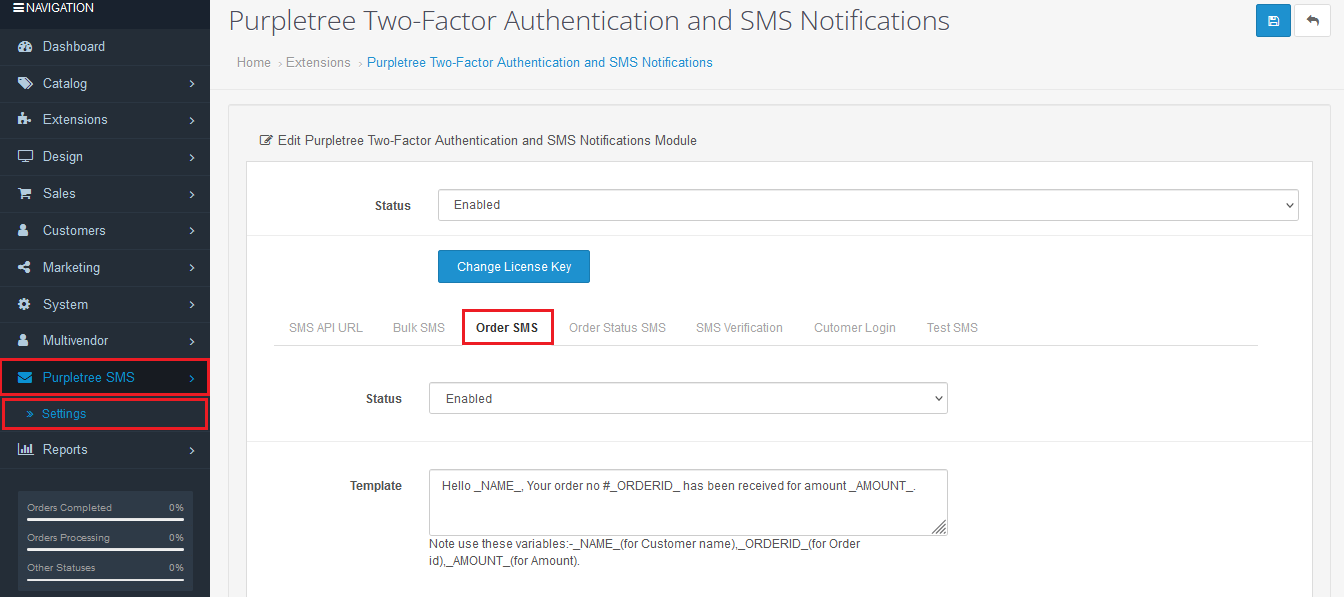The width and height of the screenshot is (1344, 597).
Task: Click the Home breadcrumb link
Action: 254,63
